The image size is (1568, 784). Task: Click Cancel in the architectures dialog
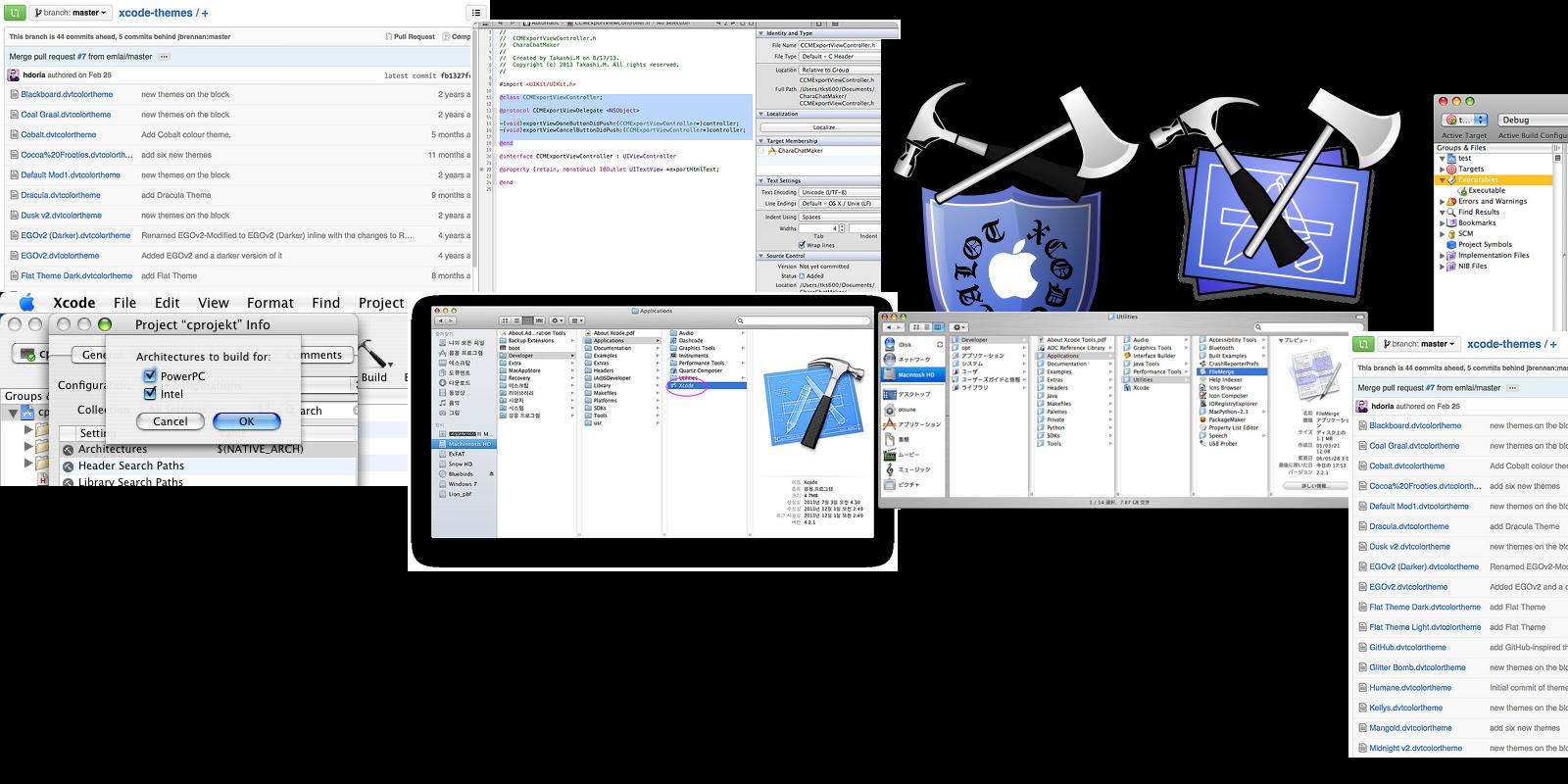coord(170,421)
